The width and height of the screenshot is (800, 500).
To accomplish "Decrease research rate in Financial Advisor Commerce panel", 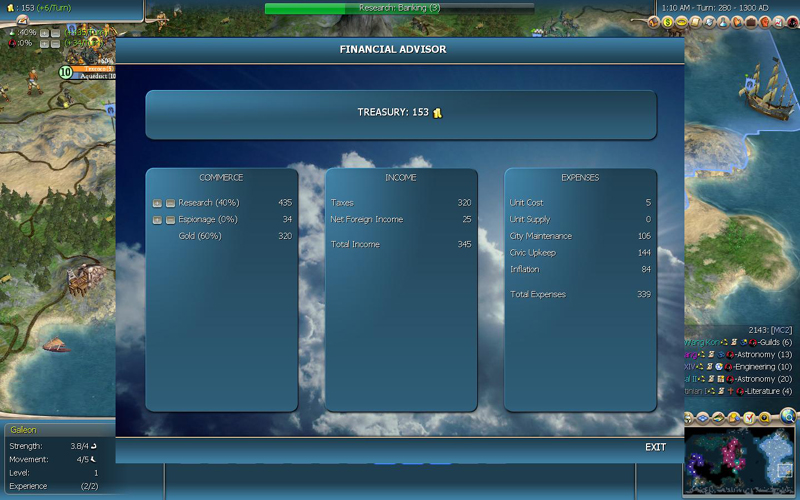I will coord(170,203).
